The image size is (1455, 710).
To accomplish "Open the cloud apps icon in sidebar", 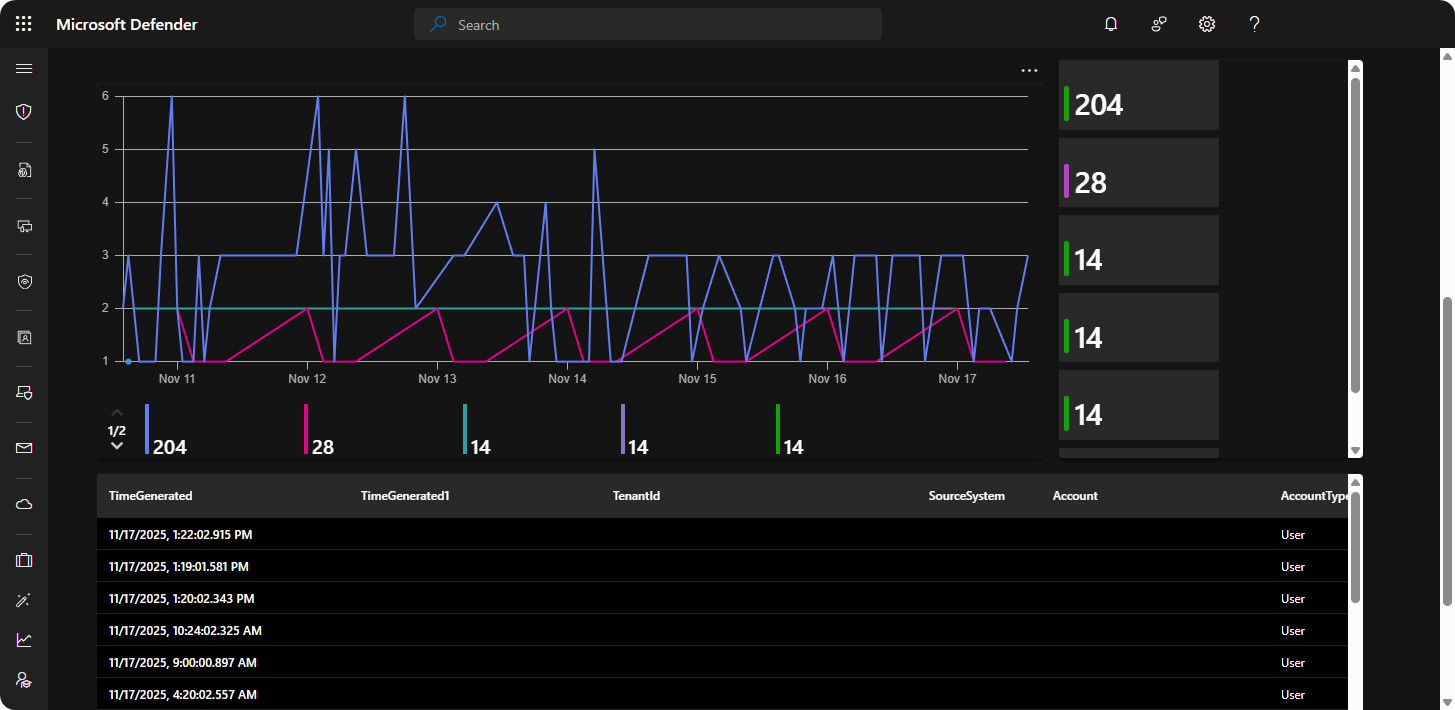I will pyautogui.click(x=24, y=504).
